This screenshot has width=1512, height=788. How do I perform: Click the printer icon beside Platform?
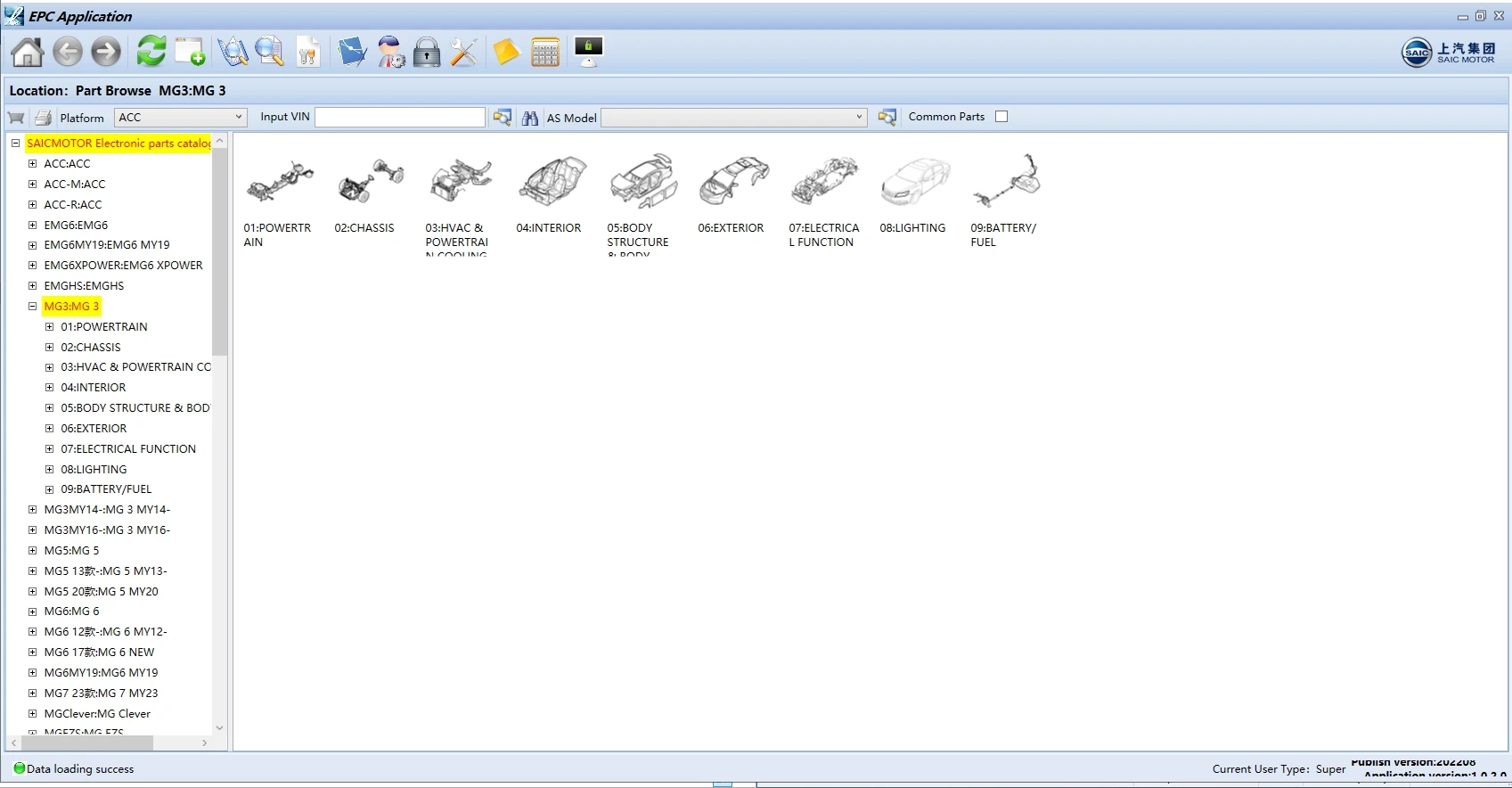click(43, 118)
